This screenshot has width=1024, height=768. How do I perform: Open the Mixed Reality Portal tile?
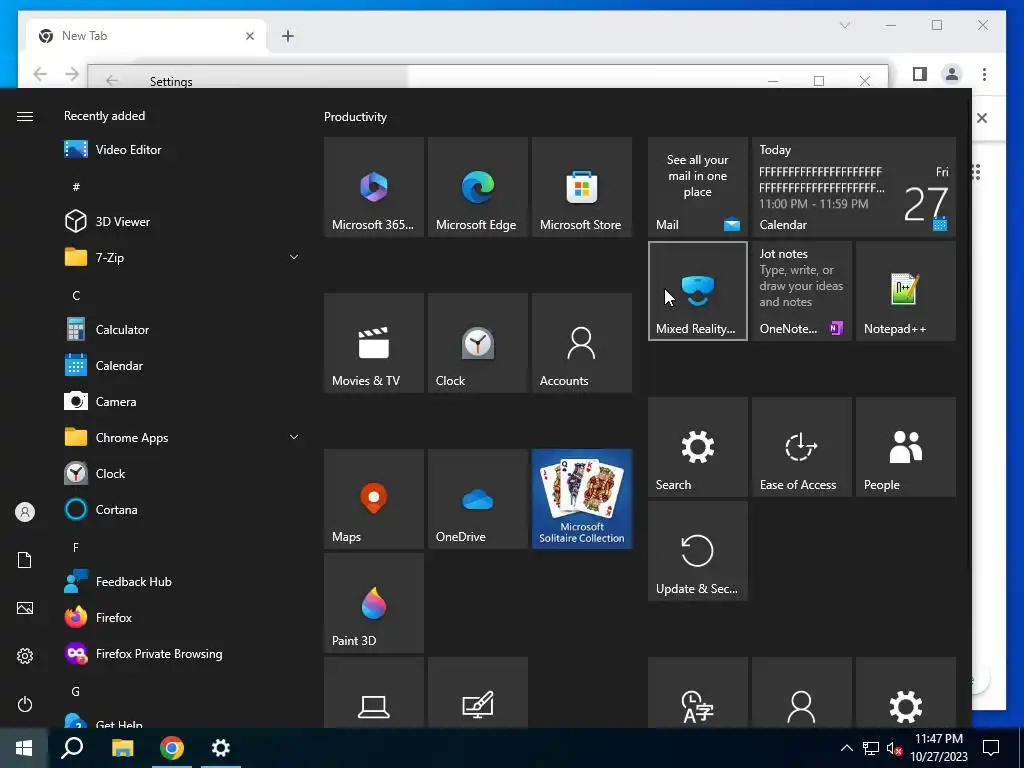pos(697,291)
